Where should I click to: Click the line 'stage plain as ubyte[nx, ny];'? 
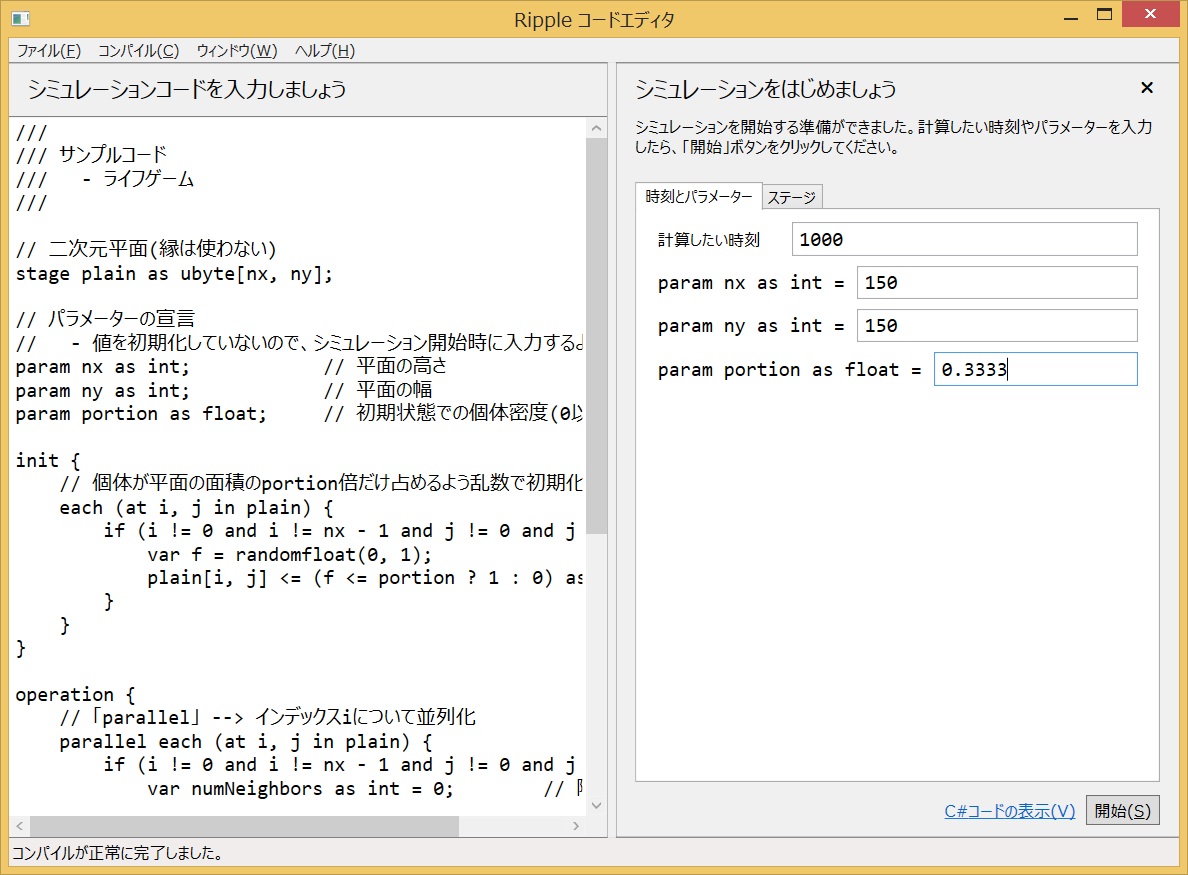click(x=174, y=273)
